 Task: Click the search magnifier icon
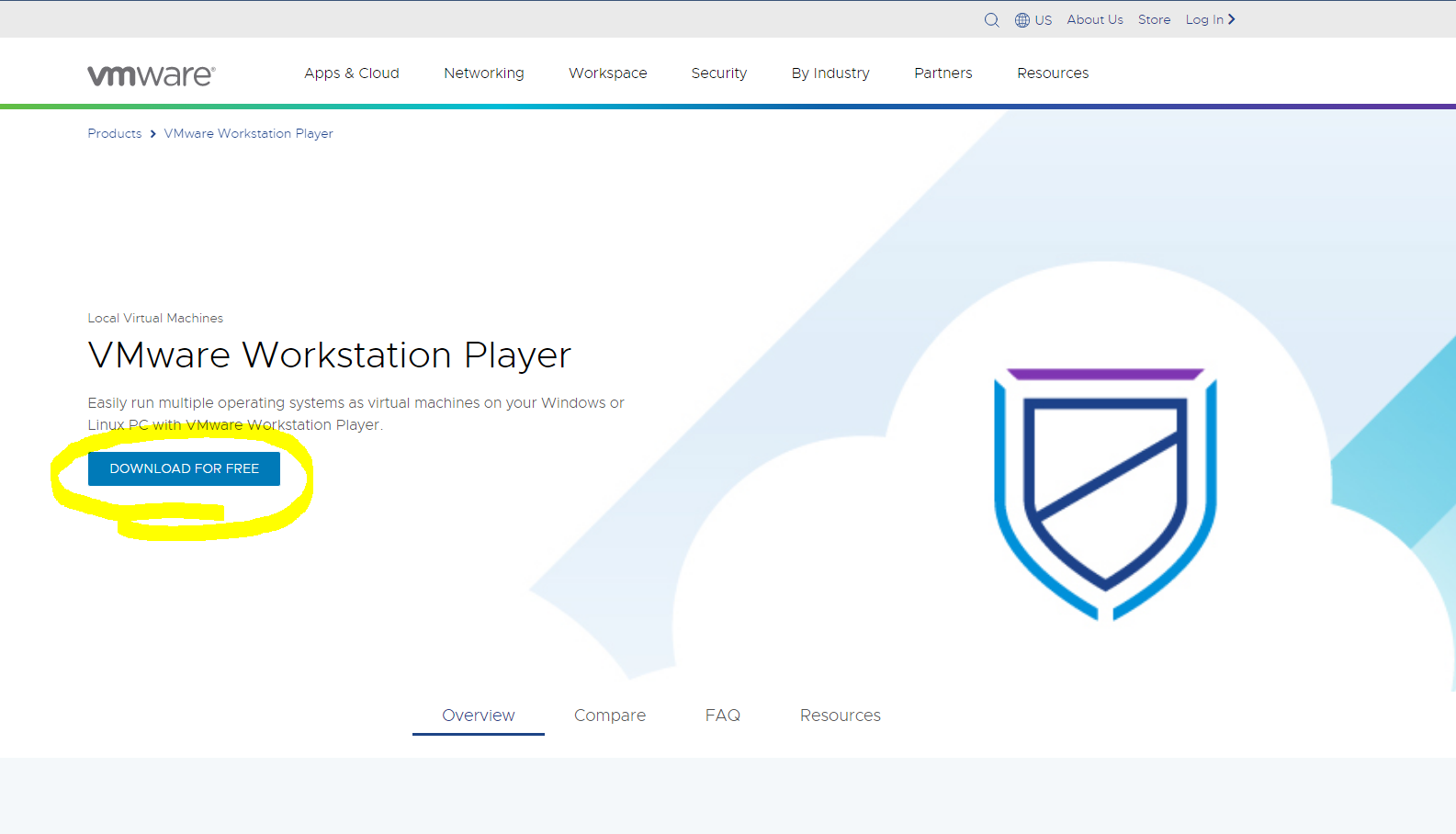tap(991, 20)
